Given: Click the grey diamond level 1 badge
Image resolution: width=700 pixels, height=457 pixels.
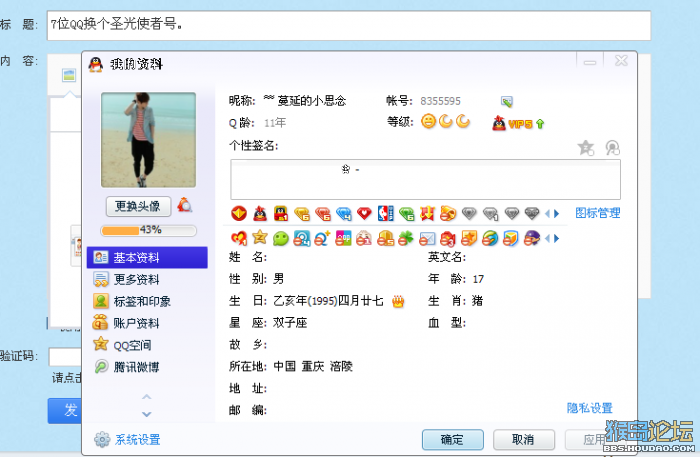Looking at the screenshot, I should coord(490,214).
